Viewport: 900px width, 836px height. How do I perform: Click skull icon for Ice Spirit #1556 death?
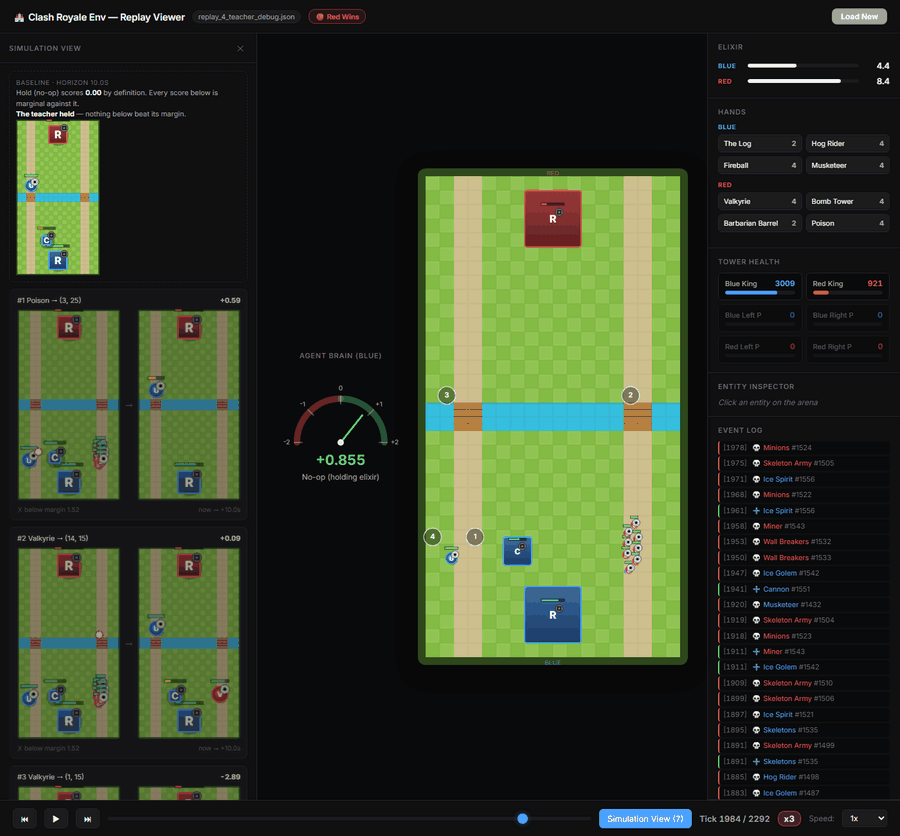click(x=757, y=479)
